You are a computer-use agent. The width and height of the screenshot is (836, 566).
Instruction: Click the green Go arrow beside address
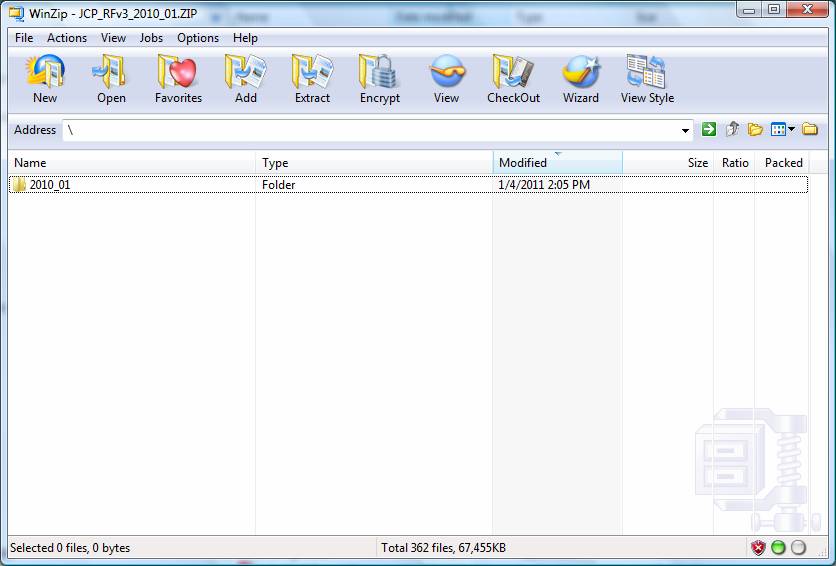coord(709,129)
